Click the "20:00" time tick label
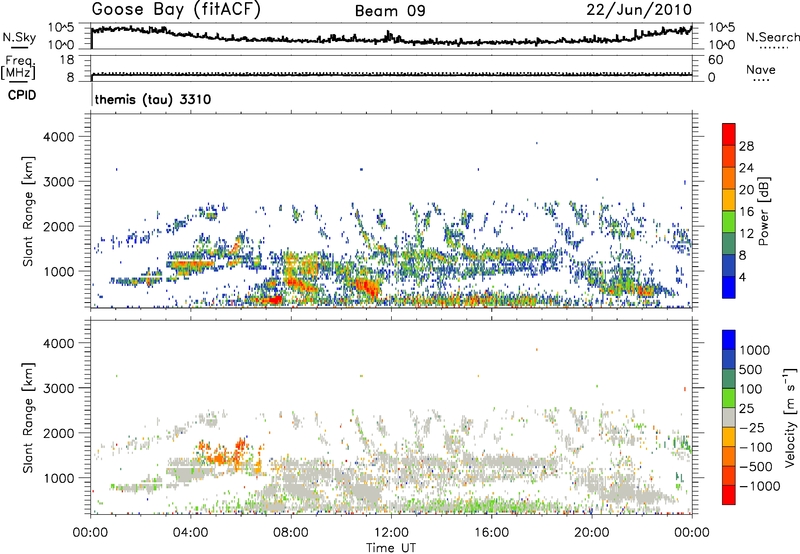 click(592, 533)
